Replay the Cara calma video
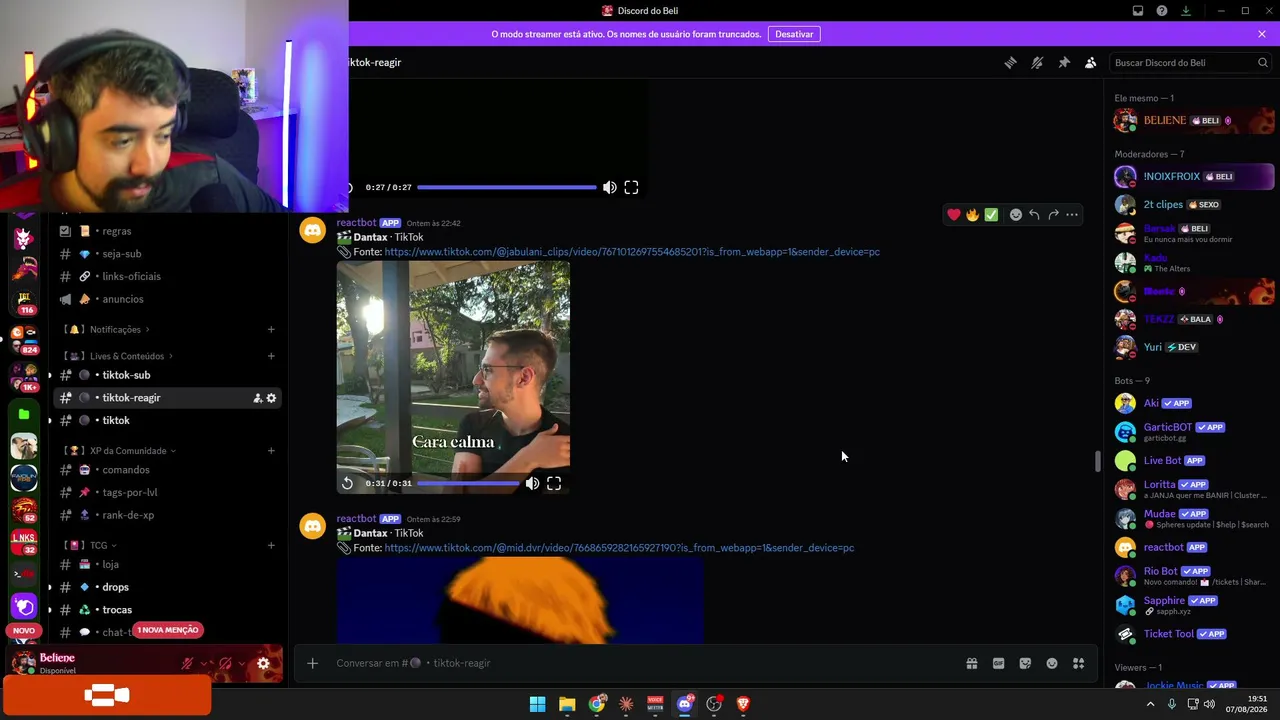Viewport: 1280px width, 720px height. [347, 483]
